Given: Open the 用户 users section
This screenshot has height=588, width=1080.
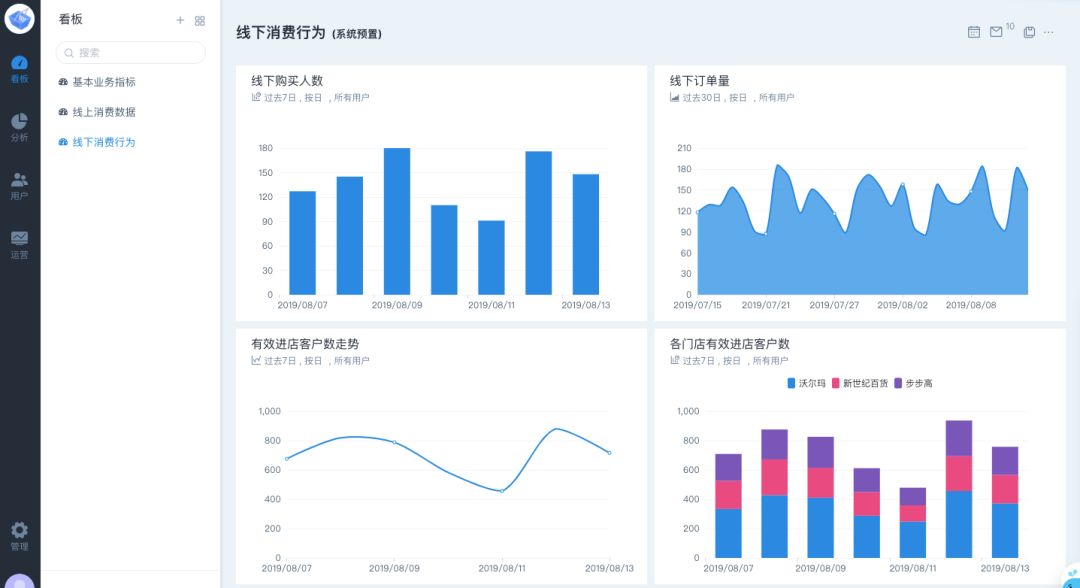Looking at the screenshot, I should tap(19, 186).
